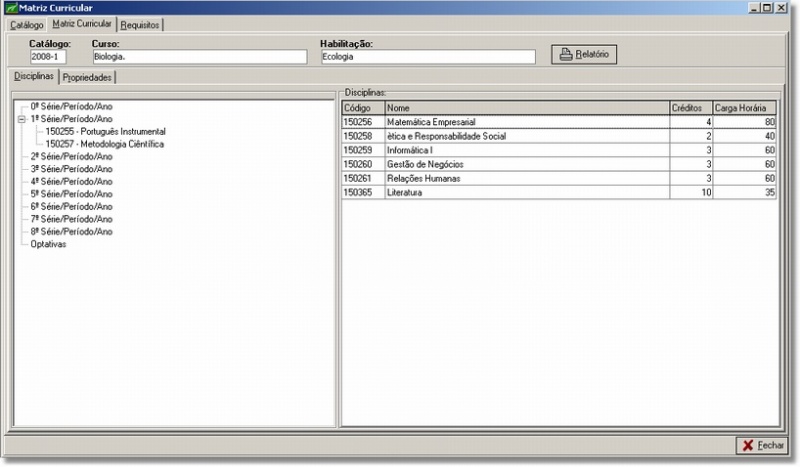This screenshot has height=467, width=800.
Task: Click the Carga Horária column header
Action: point(745,108)
